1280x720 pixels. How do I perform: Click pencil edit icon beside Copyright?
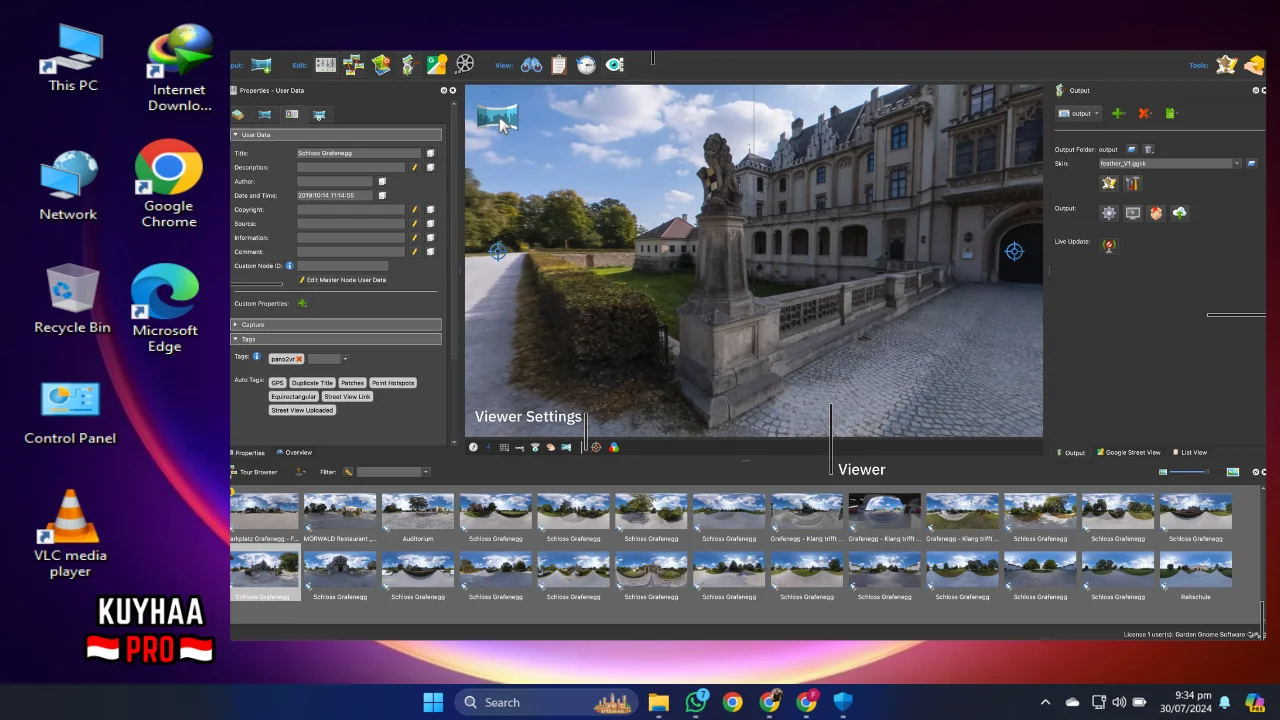(x=414, y=209)
